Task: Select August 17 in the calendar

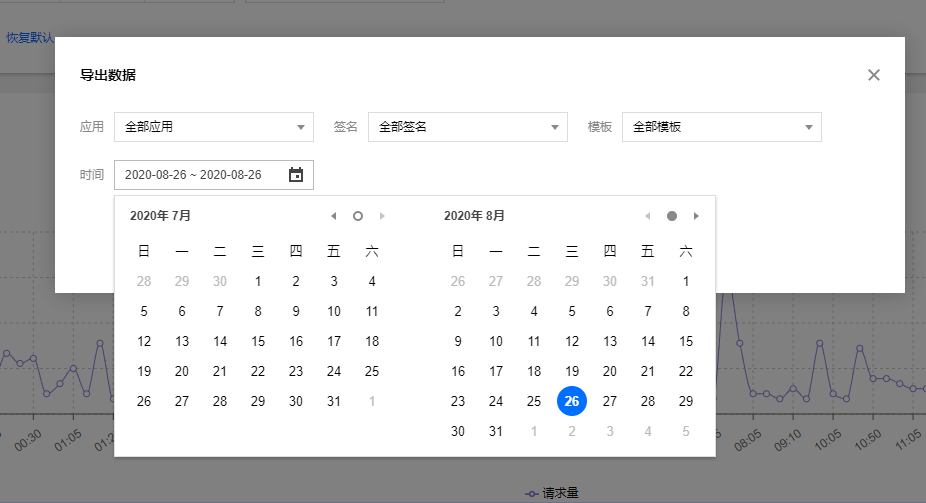Action: coord(496,371)
